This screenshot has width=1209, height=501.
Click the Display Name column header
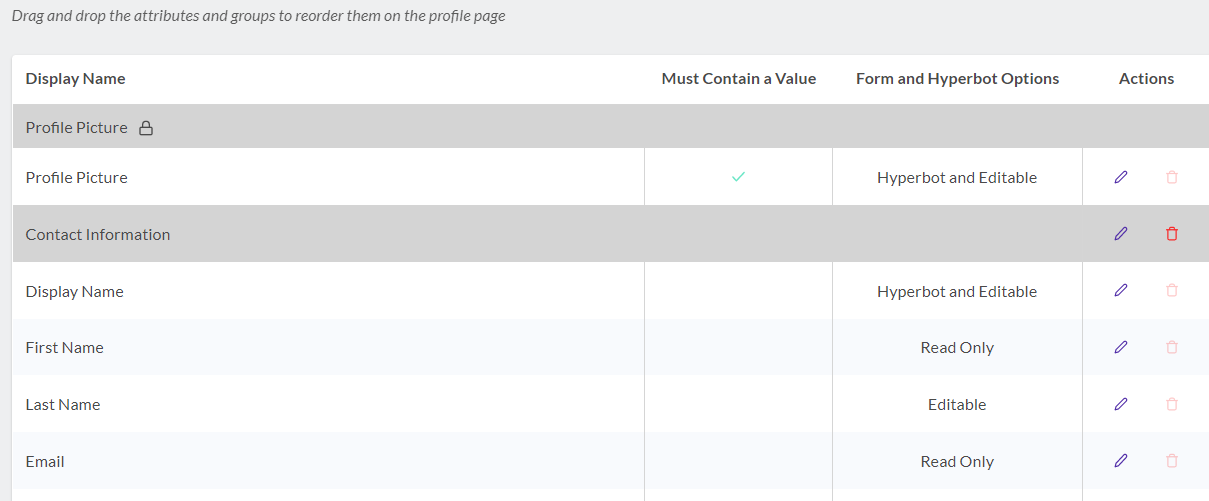pyautogui.click(x=76, y=79)
